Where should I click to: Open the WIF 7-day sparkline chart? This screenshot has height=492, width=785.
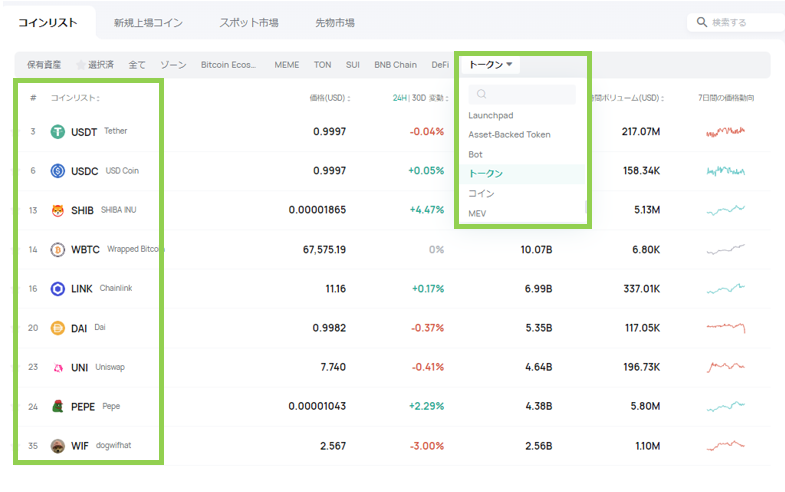pos(725,445)
